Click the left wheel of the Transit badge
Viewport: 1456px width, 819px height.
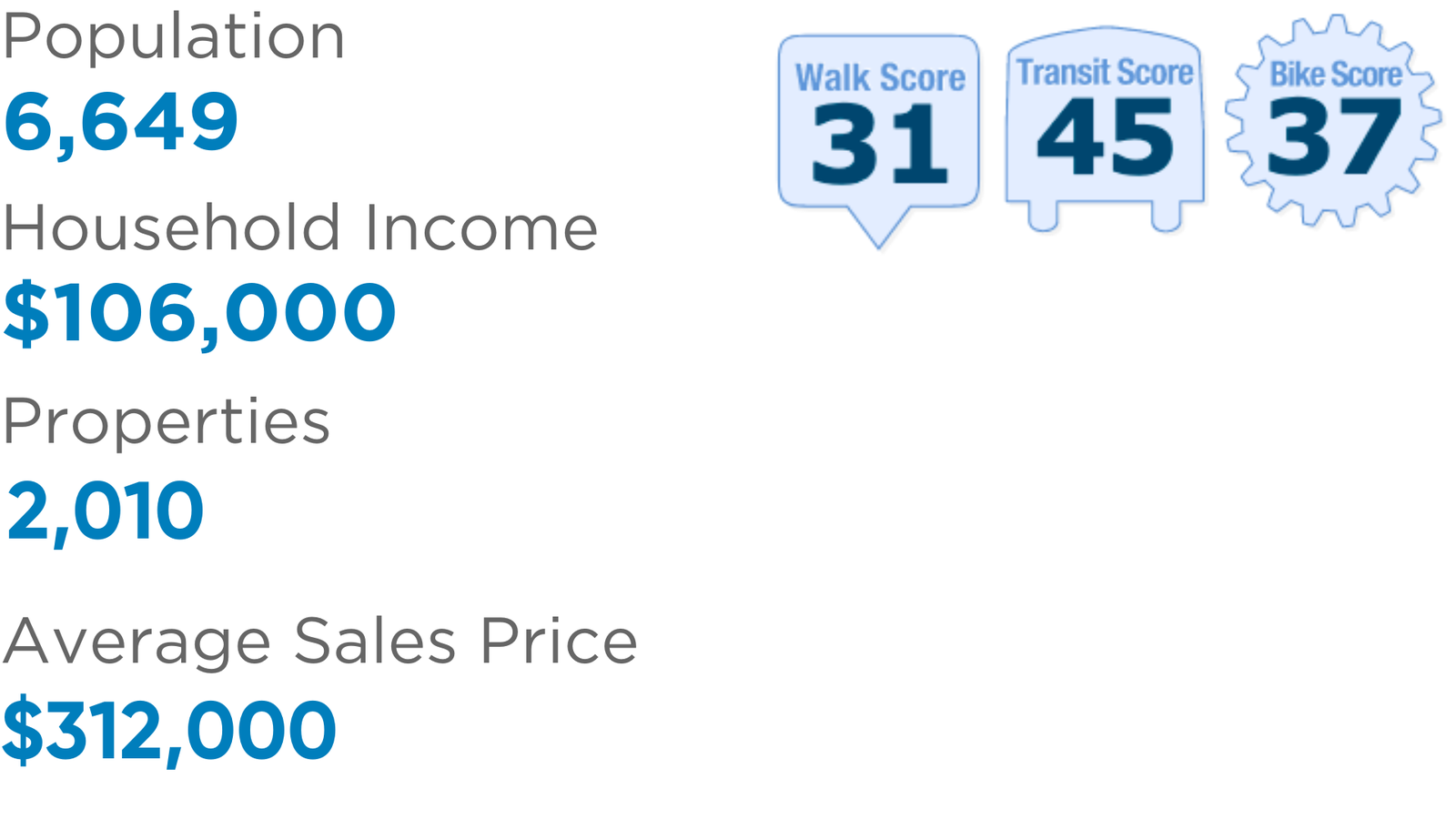(x=1043, y=217)
